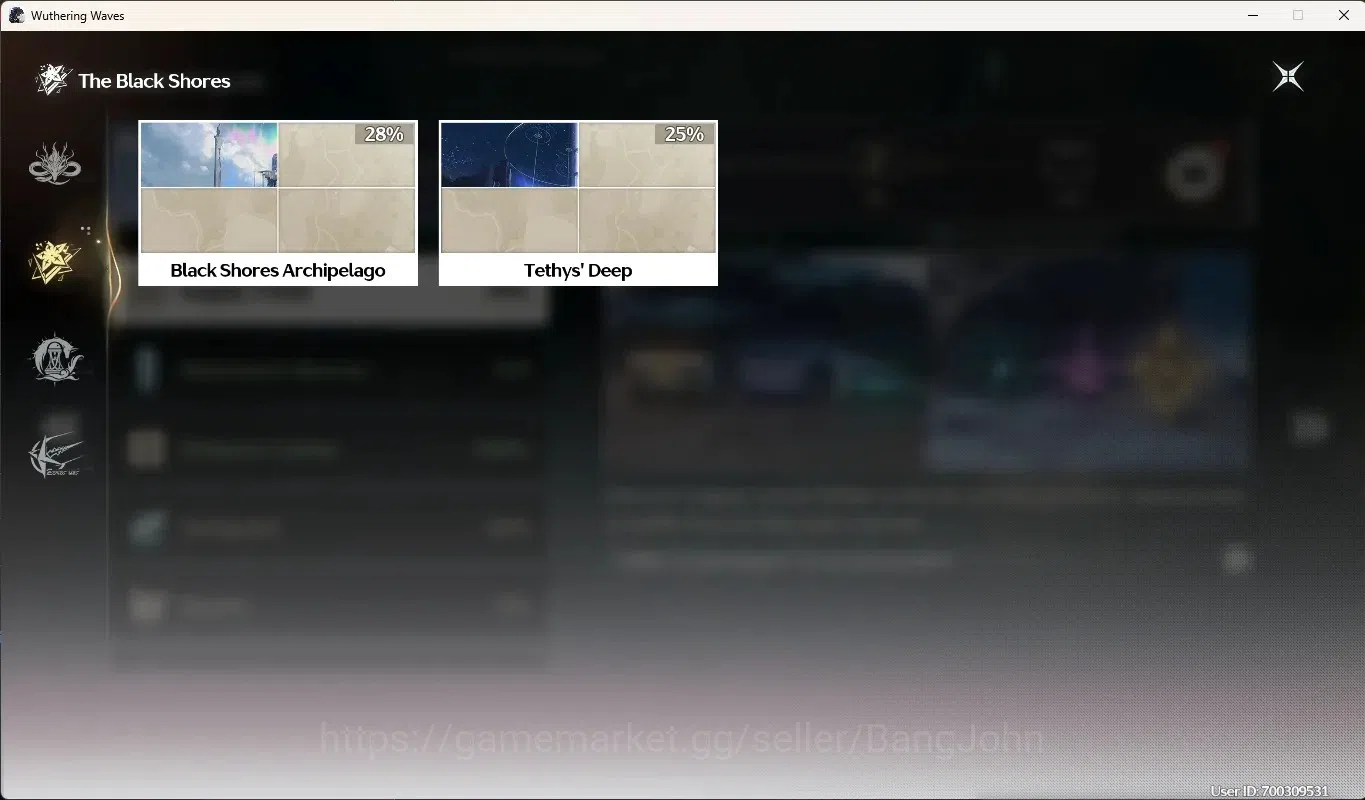The width and height of the screenshot is (1365, 800).
Task: Select the starry blue thumbnail in Tethys' Deep
Action: 509,155
